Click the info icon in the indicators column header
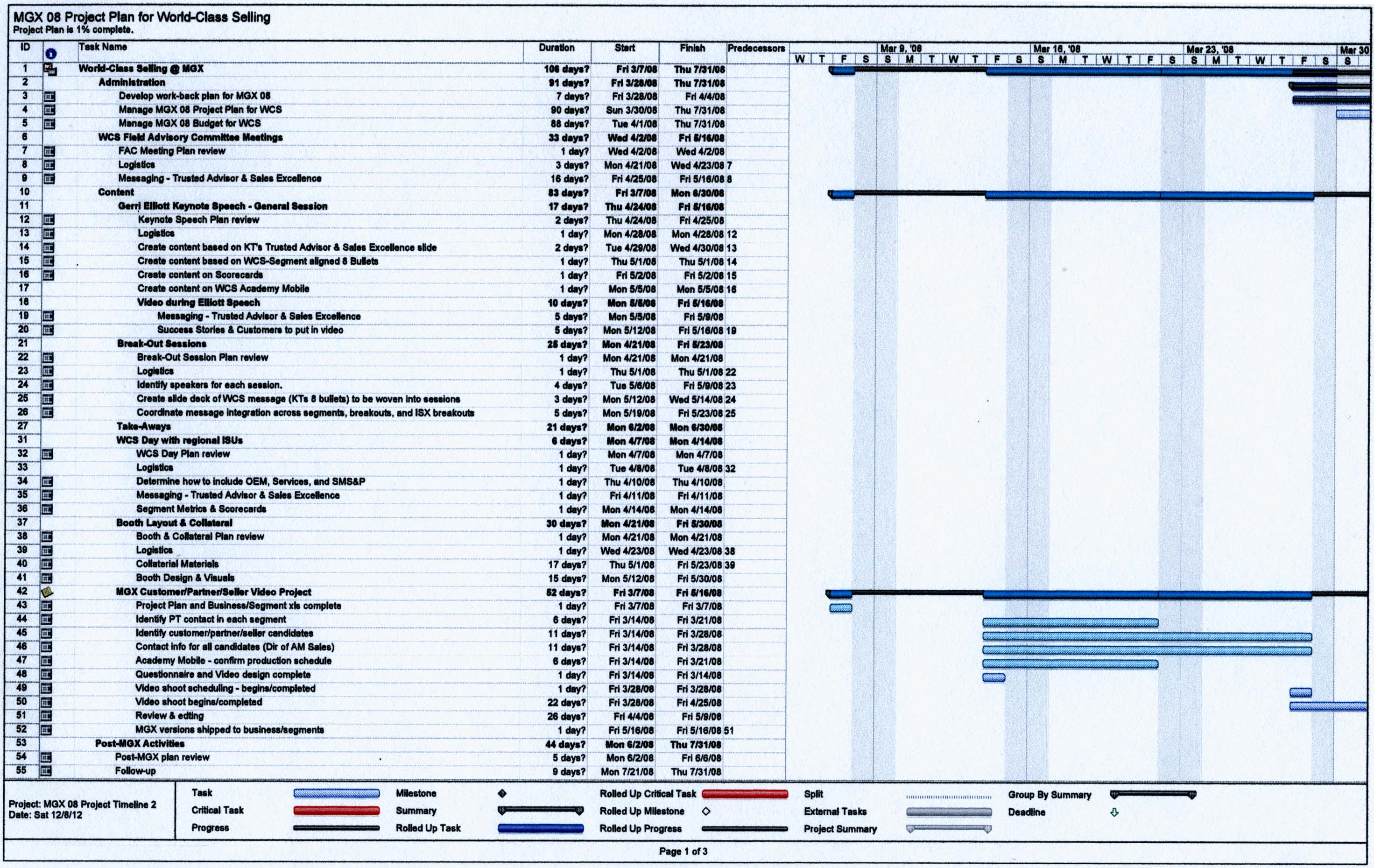This screenshot has height=868, width=1374. 51,54
